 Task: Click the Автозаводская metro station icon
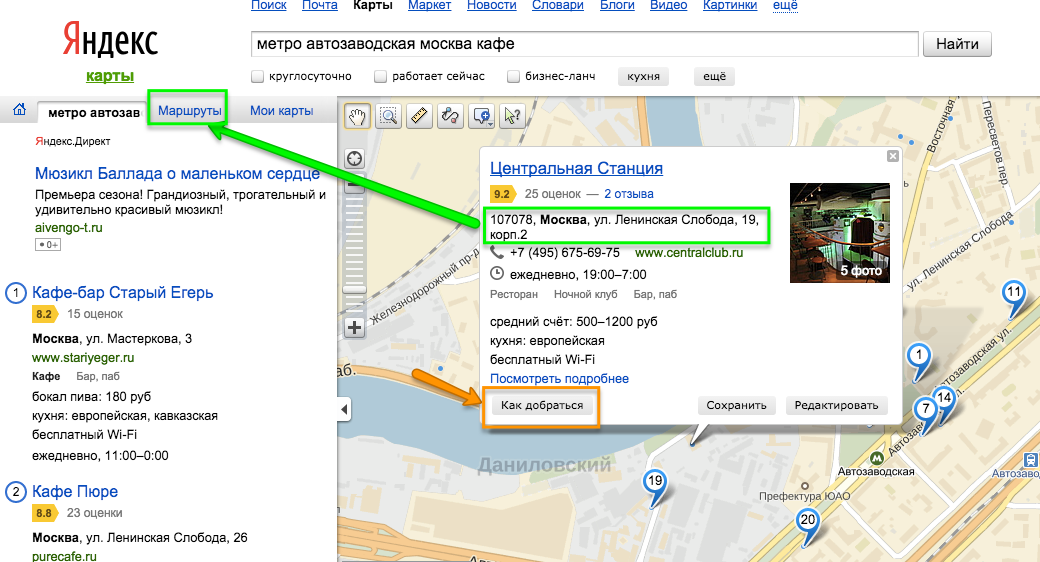[x=877, y=458]
